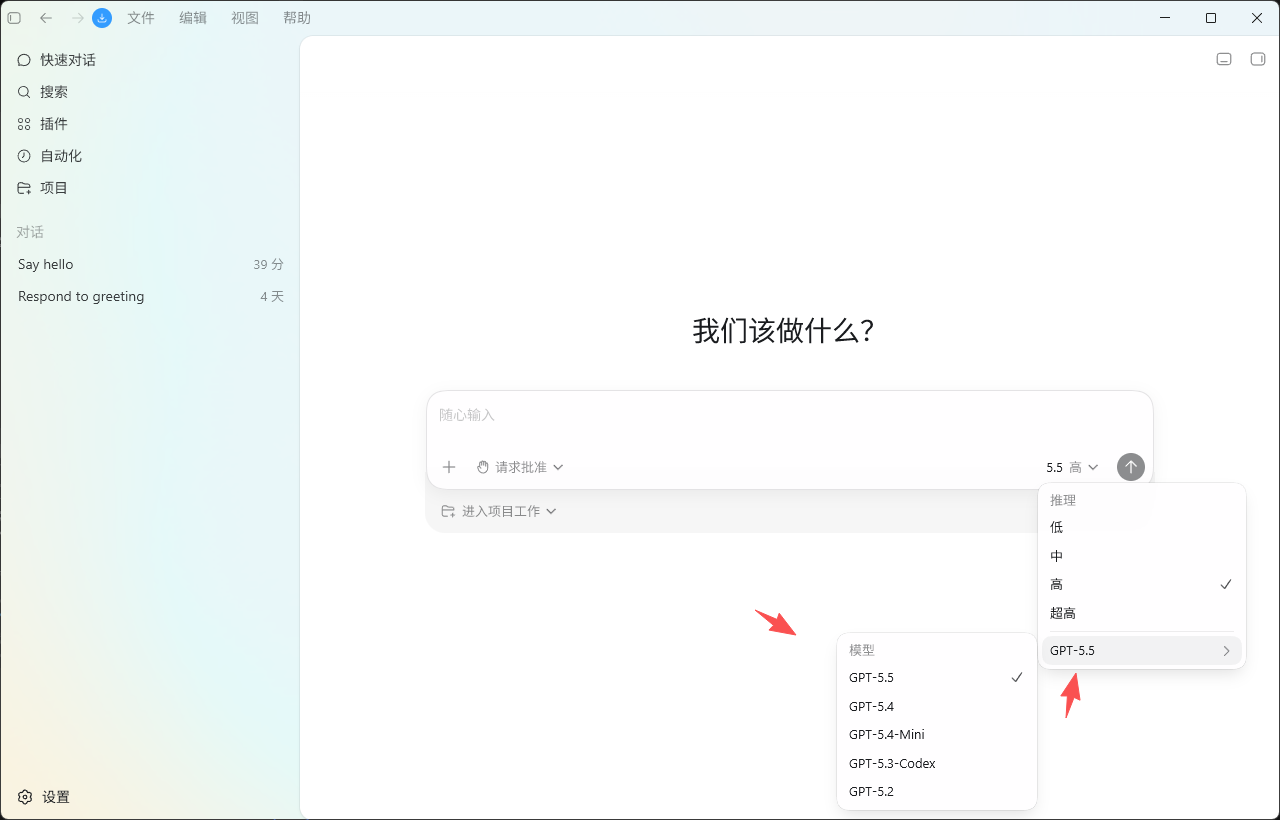Image resolution: width=1280 pixels, height=820 pixels.
Task: Click the blue download update icon
Action: [102, 18]
